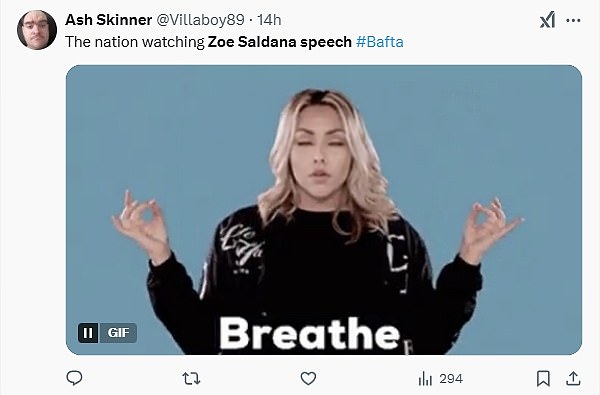Visit the Ash Skinner display name link
The width and height of the screenshot is (600, 395).
coord(108,20)
